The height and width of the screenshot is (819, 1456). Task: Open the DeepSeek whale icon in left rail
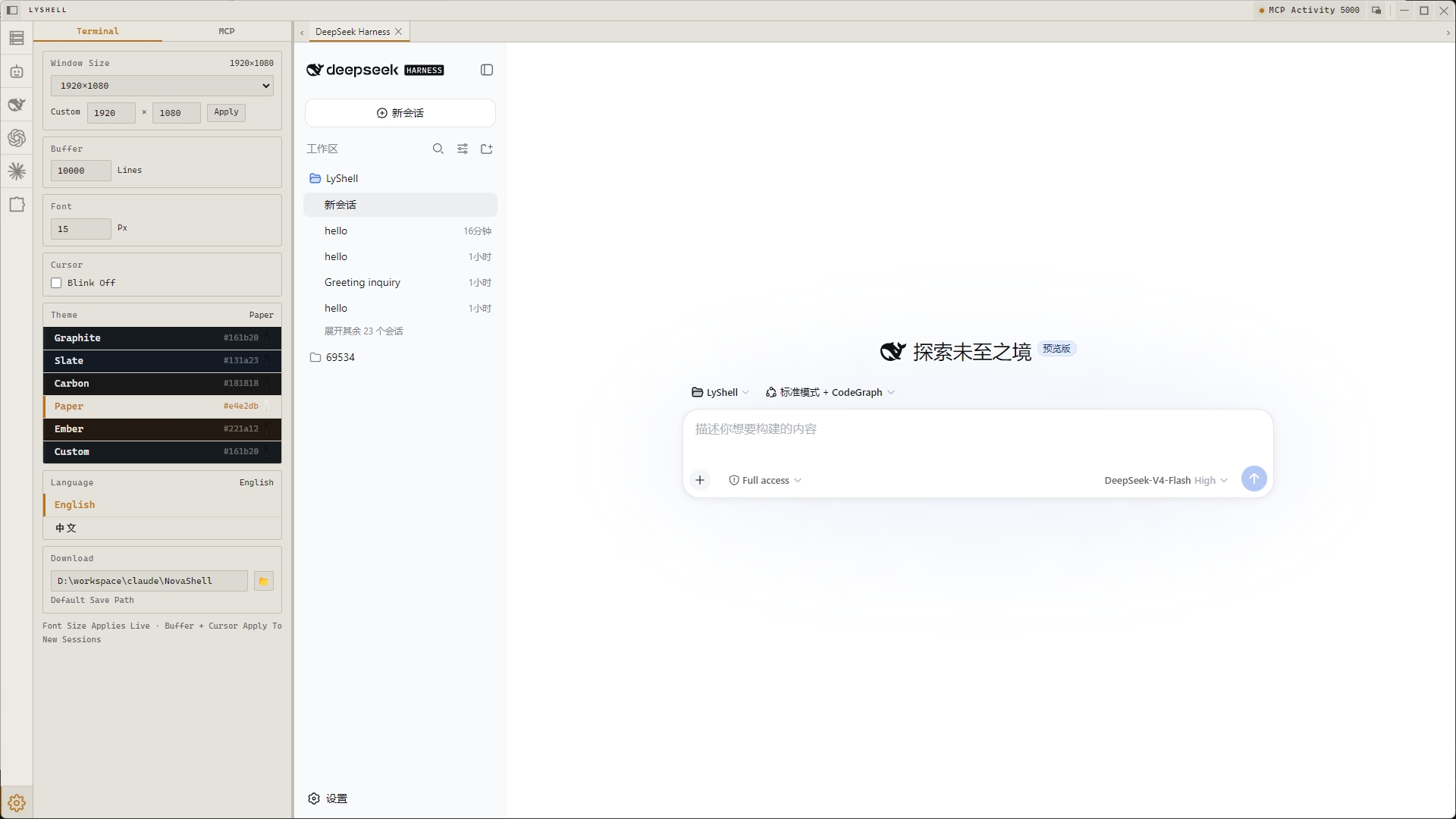[x=17, y=105]
